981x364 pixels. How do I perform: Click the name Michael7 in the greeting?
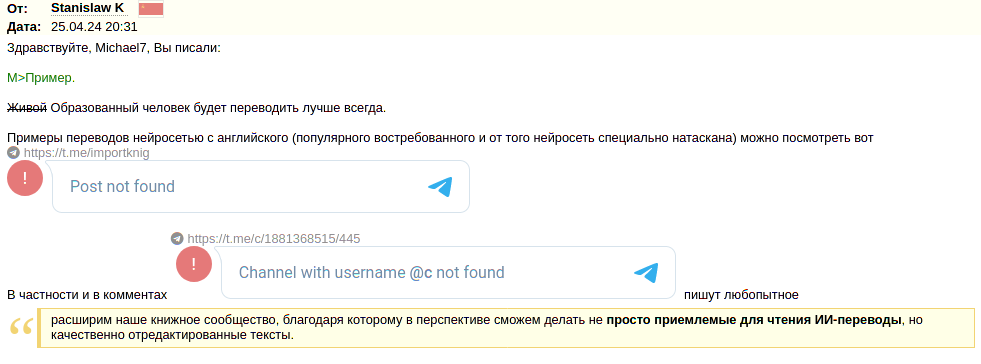[x=121, y=48]
